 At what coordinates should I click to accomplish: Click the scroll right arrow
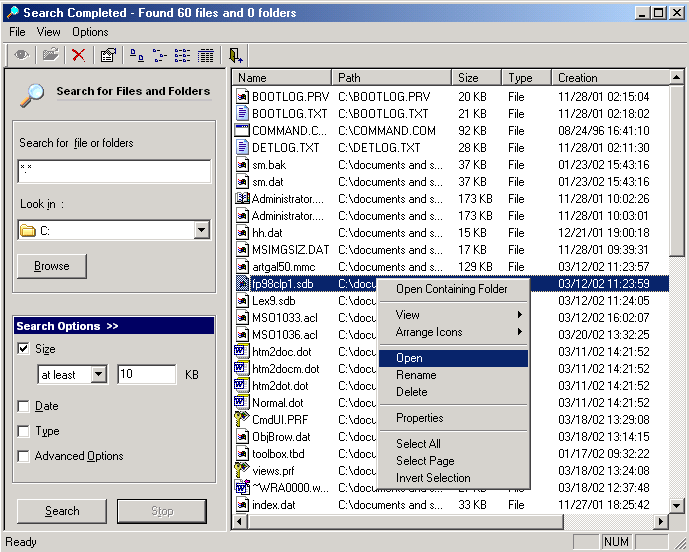[660, 522]
